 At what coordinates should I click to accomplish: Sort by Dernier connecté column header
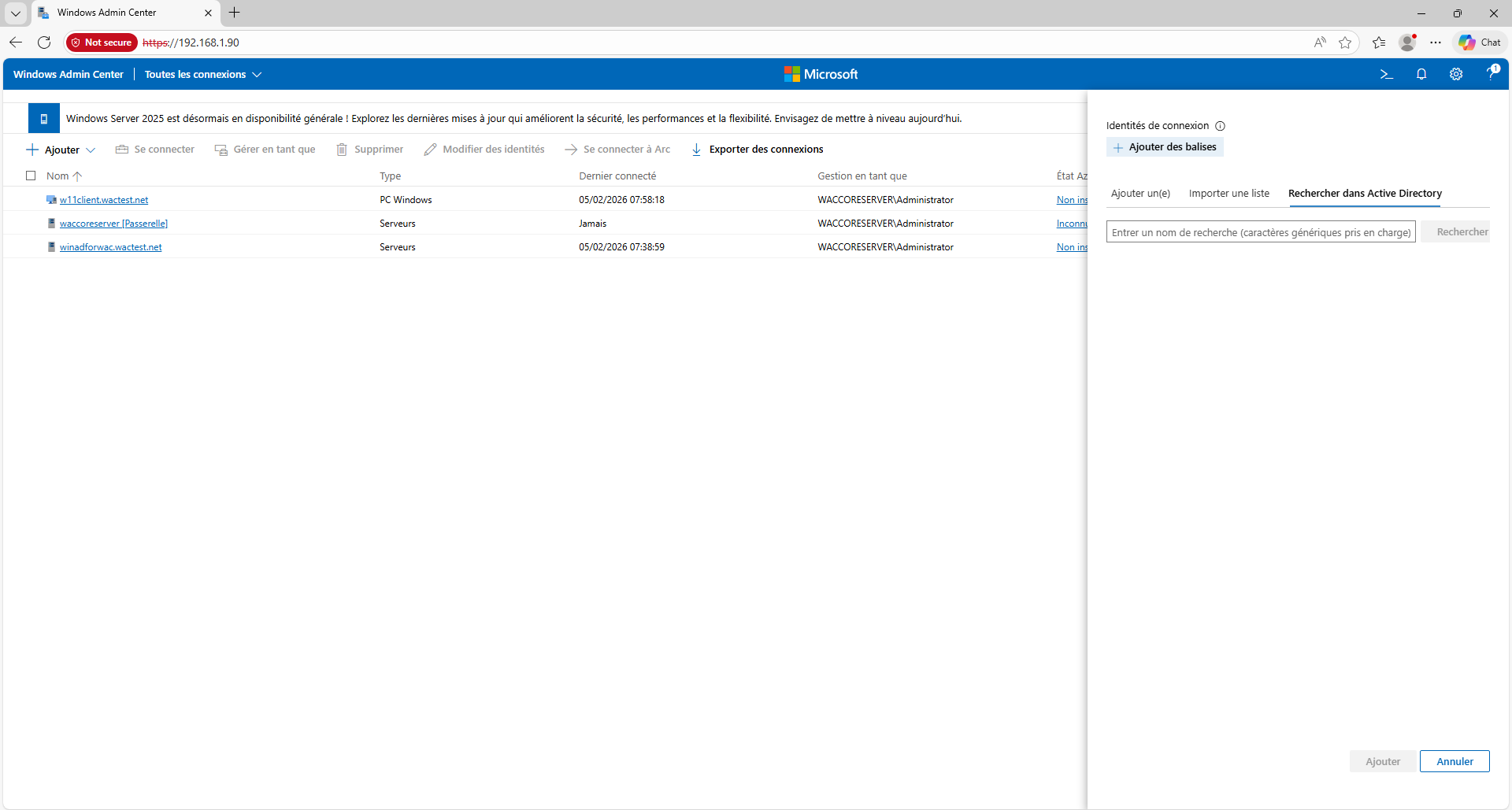coord(617,176)
